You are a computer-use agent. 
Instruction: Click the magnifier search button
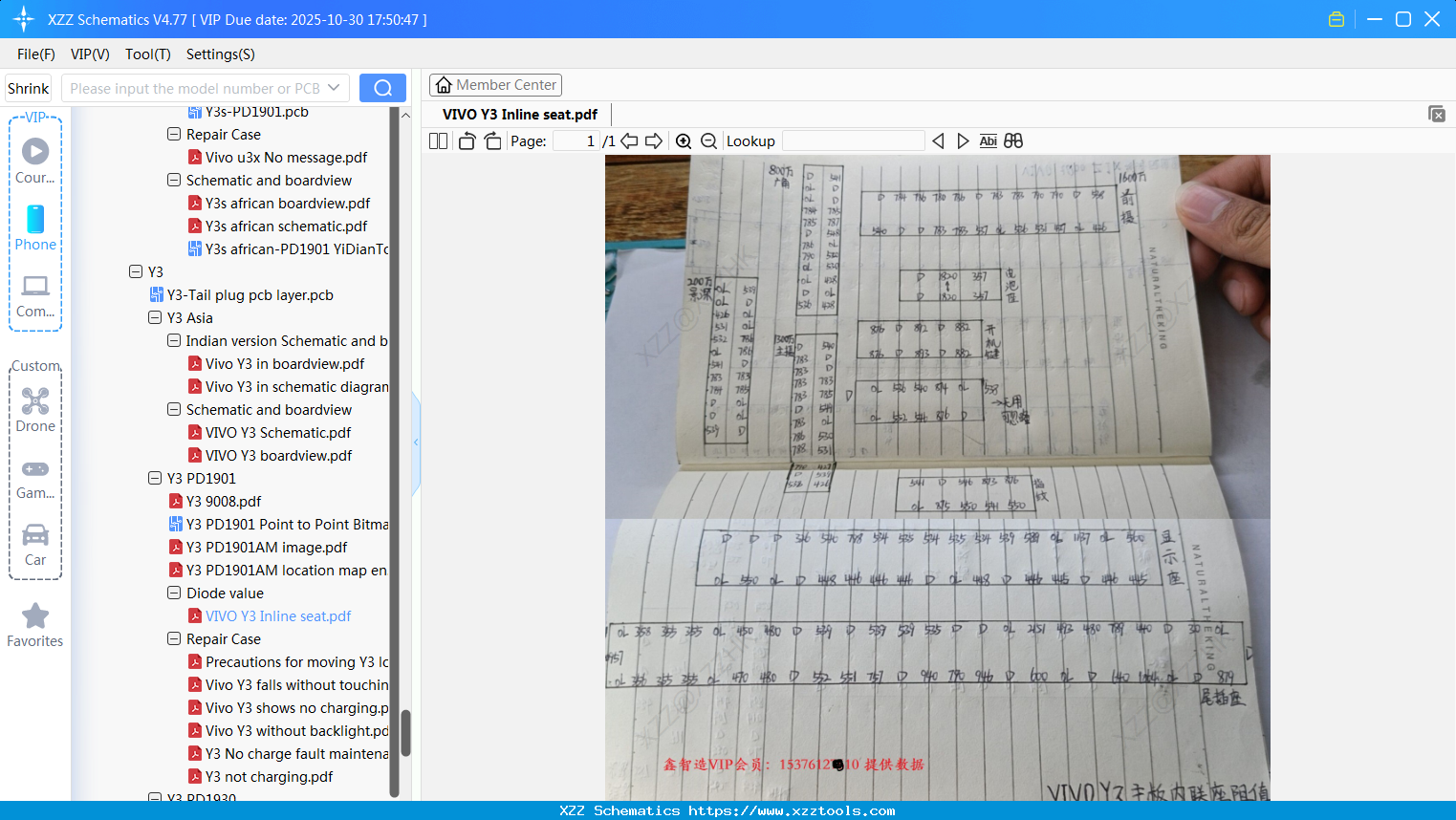pyautogui.click(x=382, y=88)
